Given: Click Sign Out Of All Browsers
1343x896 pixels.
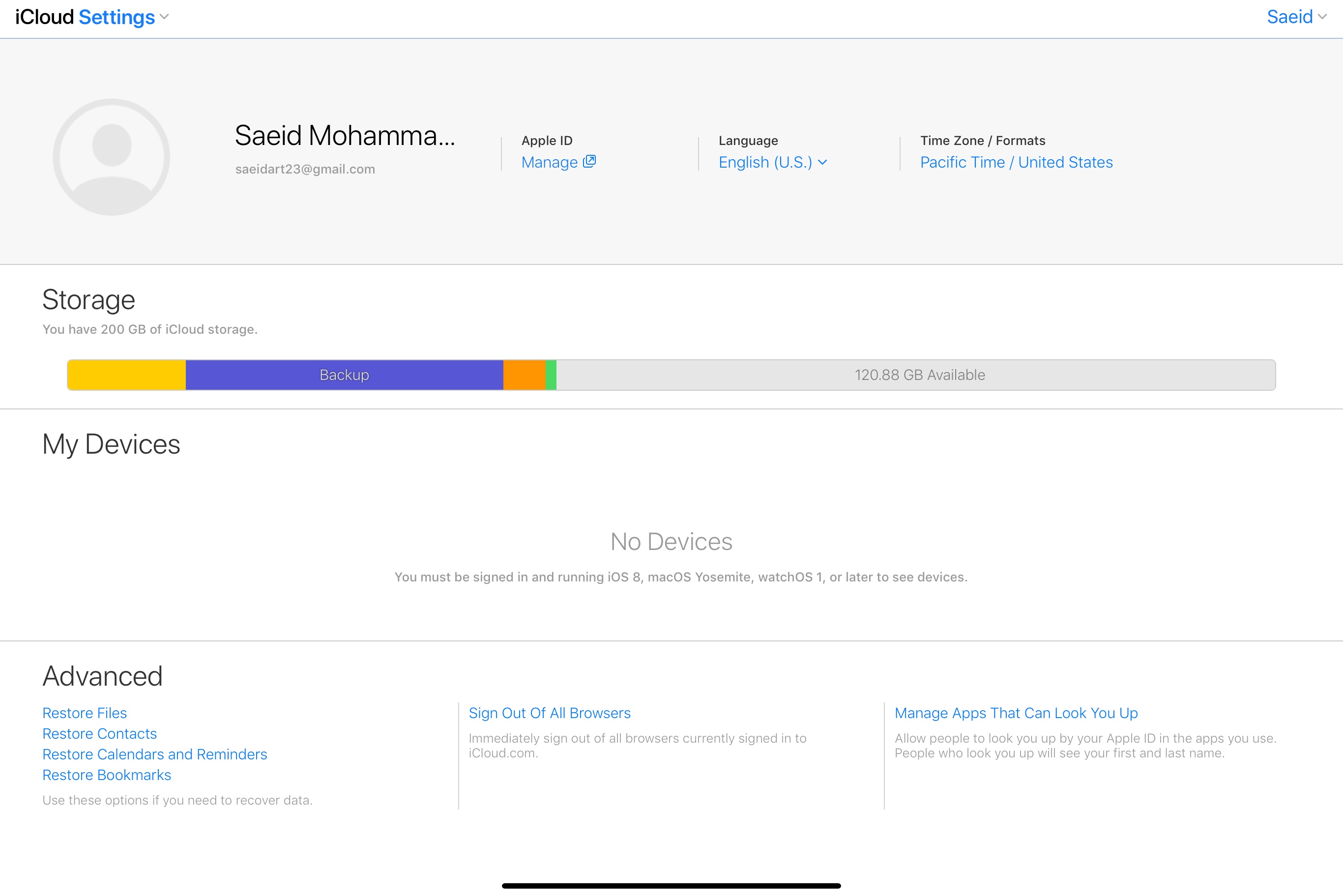Looking at the screenshot, I should pos(549,713).
